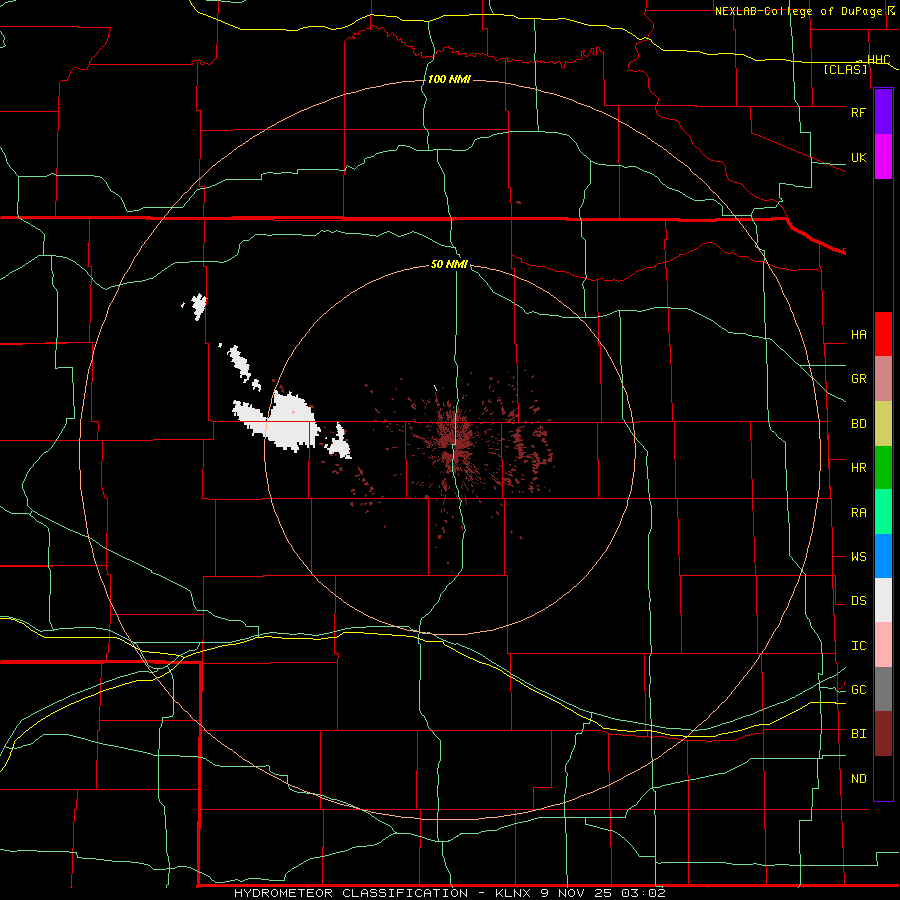Click the white DS legend swatch

pos(883,600)
